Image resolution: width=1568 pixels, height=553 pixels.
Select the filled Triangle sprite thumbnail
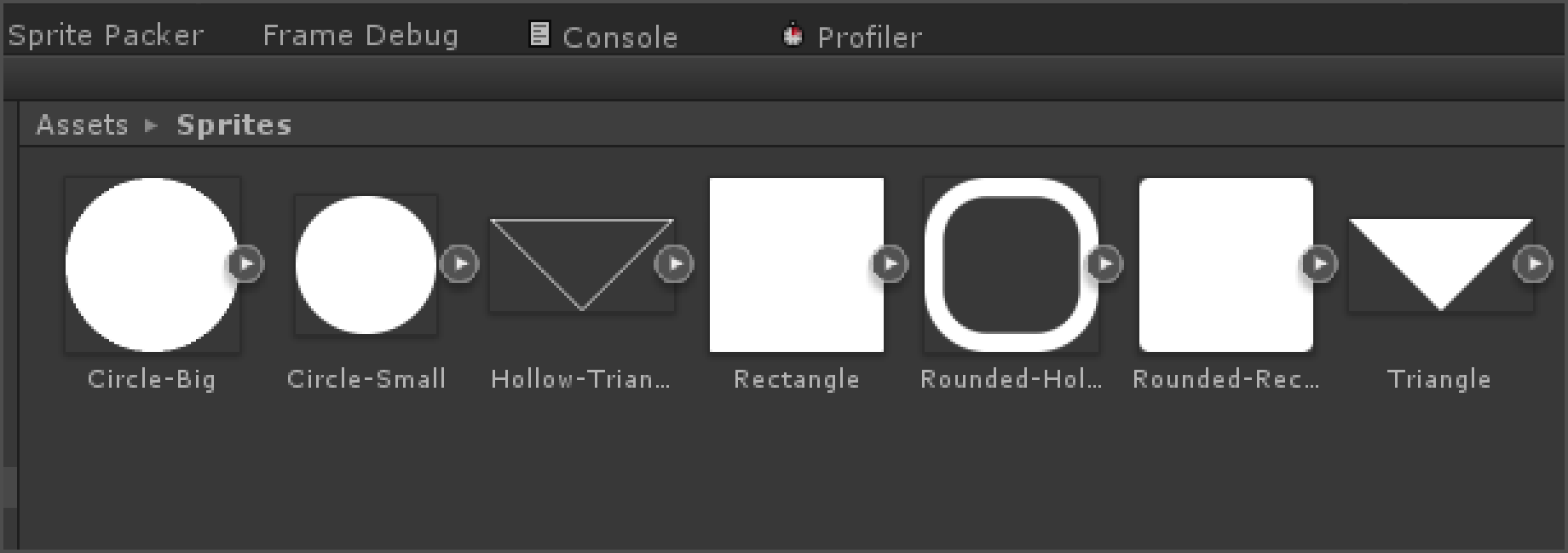tap(1440, 265)
